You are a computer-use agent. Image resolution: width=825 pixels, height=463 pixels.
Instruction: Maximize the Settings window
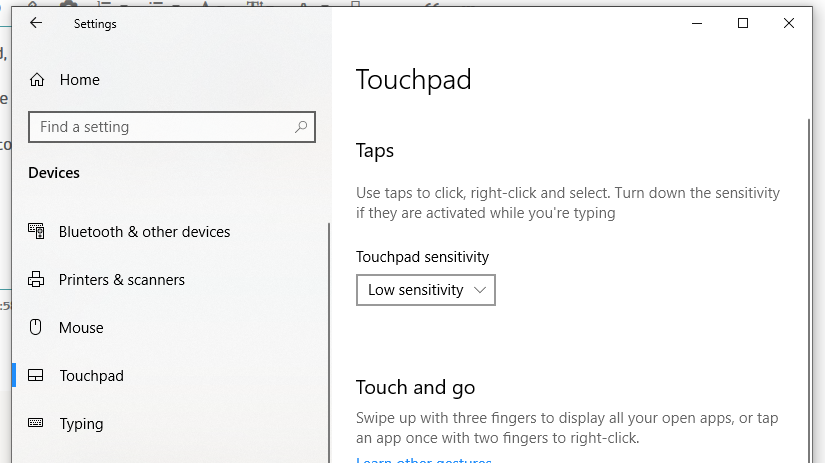(x=743, y=23)
